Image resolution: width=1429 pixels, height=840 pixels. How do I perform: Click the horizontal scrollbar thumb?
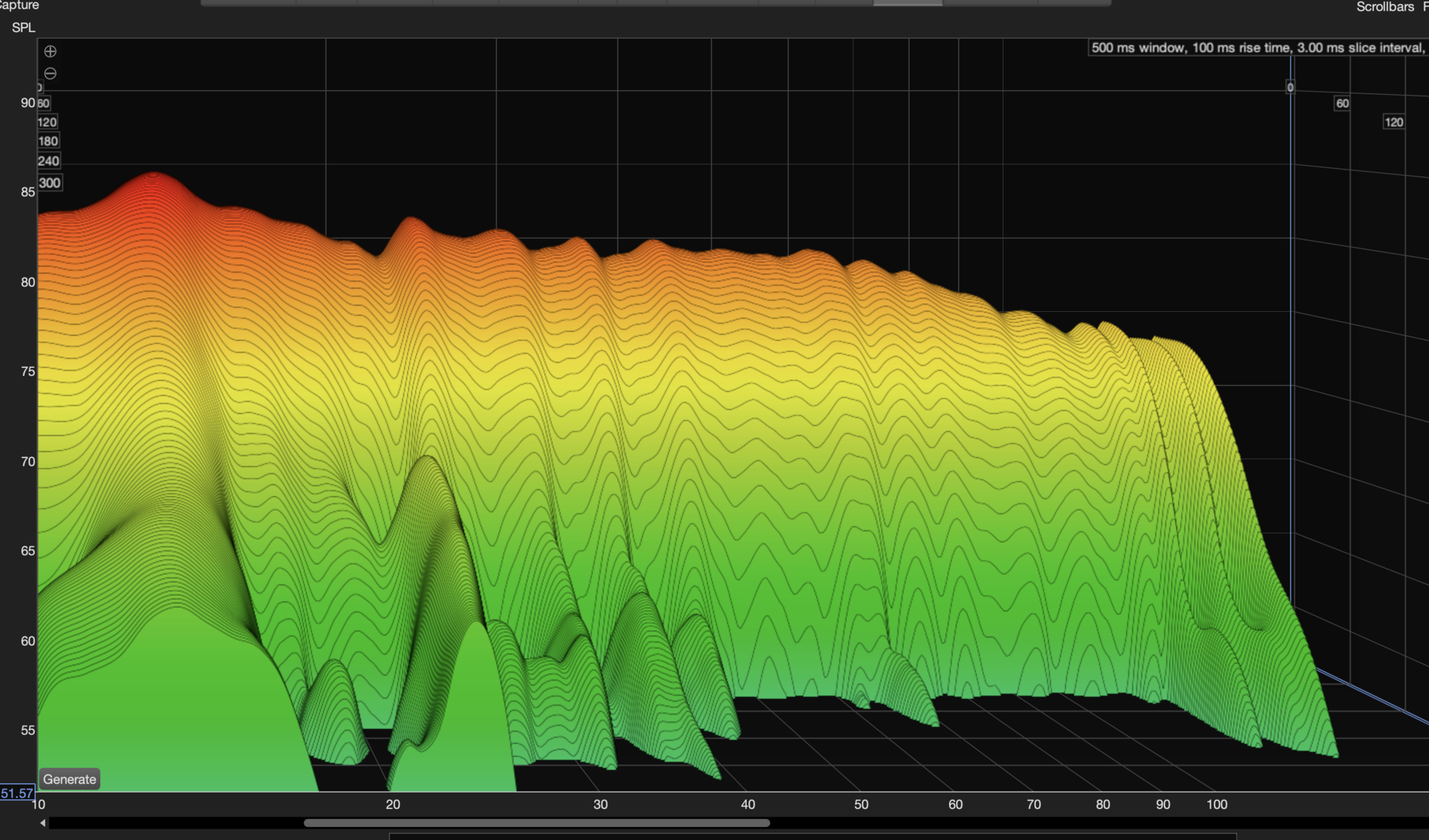click(x=536, y=823)
